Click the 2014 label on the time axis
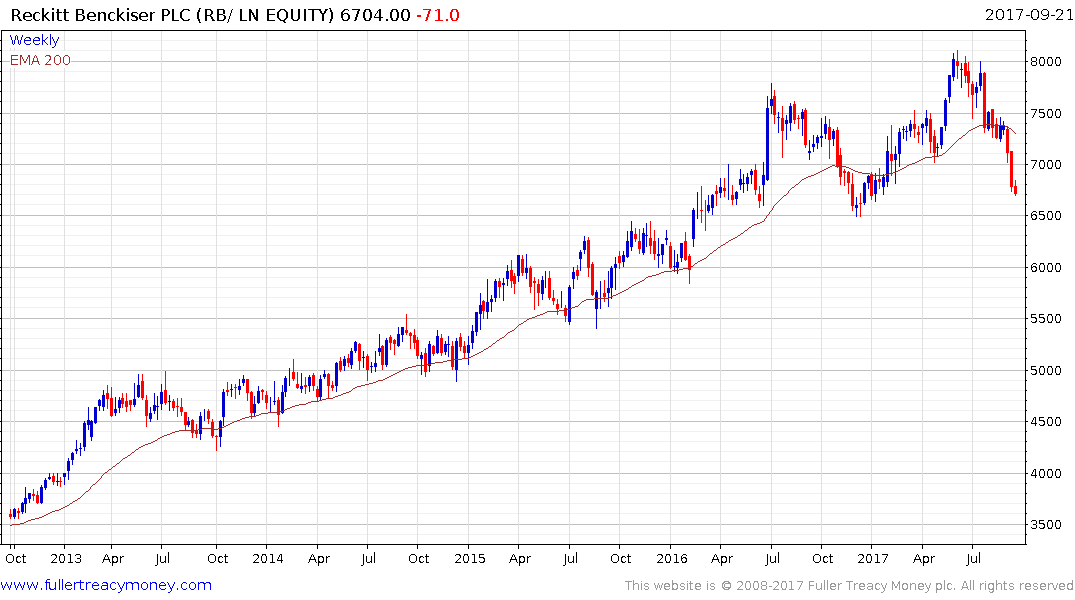 coord(268,558)
